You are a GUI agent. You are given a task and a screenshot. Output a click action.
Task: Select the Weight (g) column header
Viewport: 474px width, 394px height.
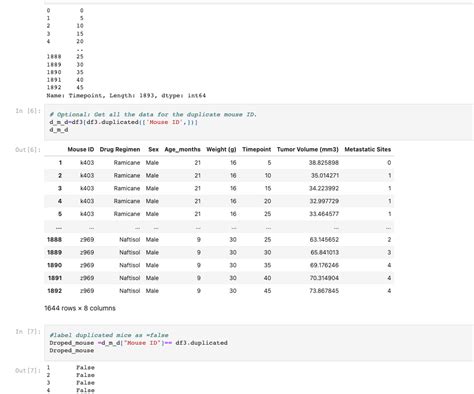(x=221, y=149)
